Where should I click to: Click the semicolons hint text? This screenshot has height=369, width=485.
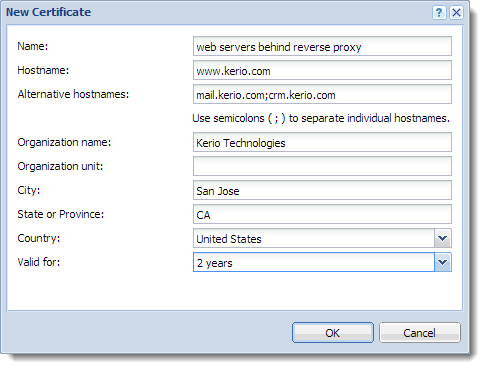pos(321,118)
